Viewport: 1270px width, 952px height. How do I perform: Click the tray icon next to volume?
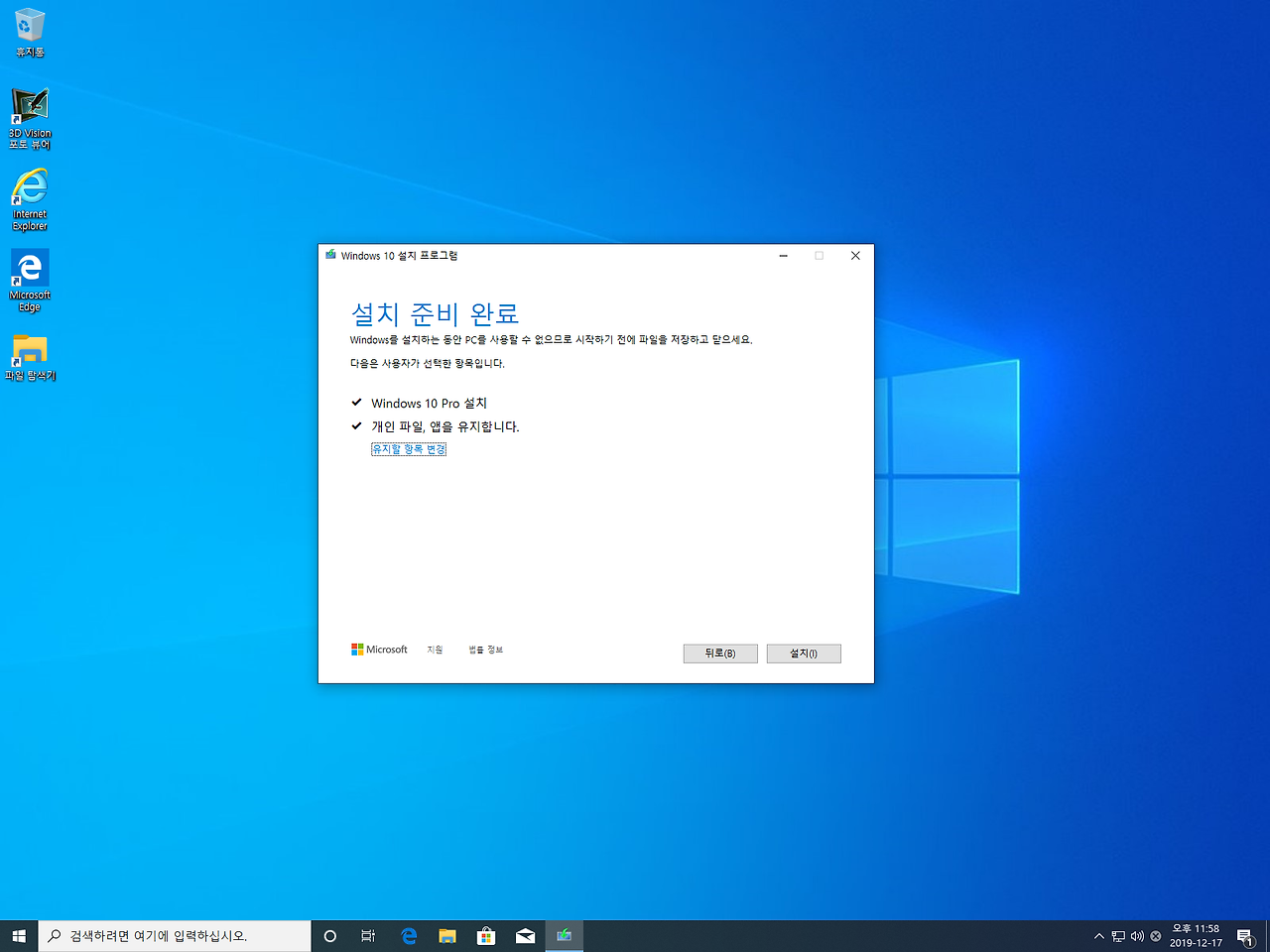[1156, 936]
